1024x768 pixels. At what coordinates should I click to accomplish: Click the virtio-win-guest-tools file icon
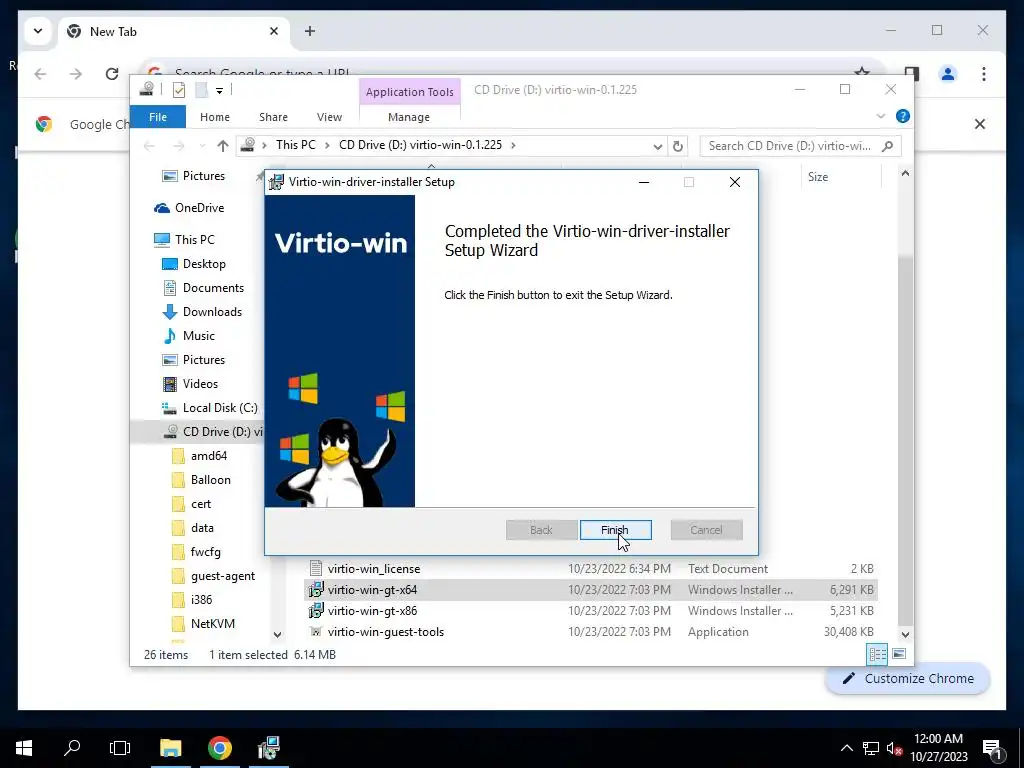316,632
